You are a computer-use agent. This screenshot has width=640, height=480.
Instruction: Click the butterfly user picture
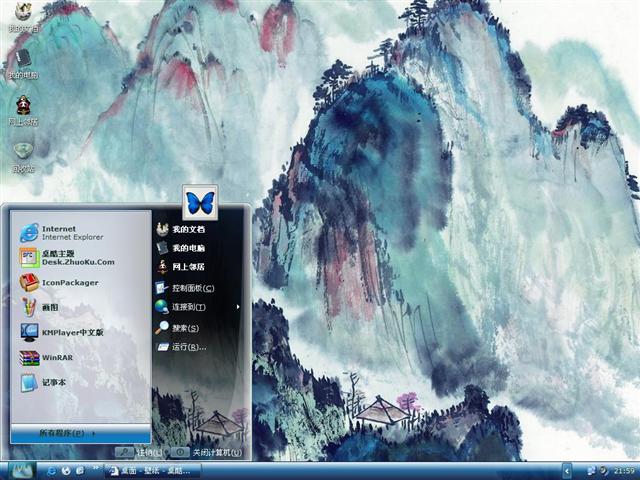[200, 202]
